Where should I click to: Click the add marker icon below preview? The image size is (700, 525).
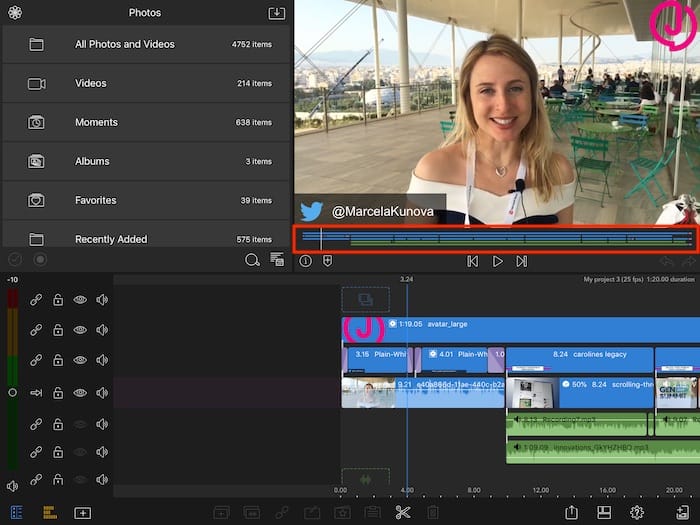coord(329,261)
